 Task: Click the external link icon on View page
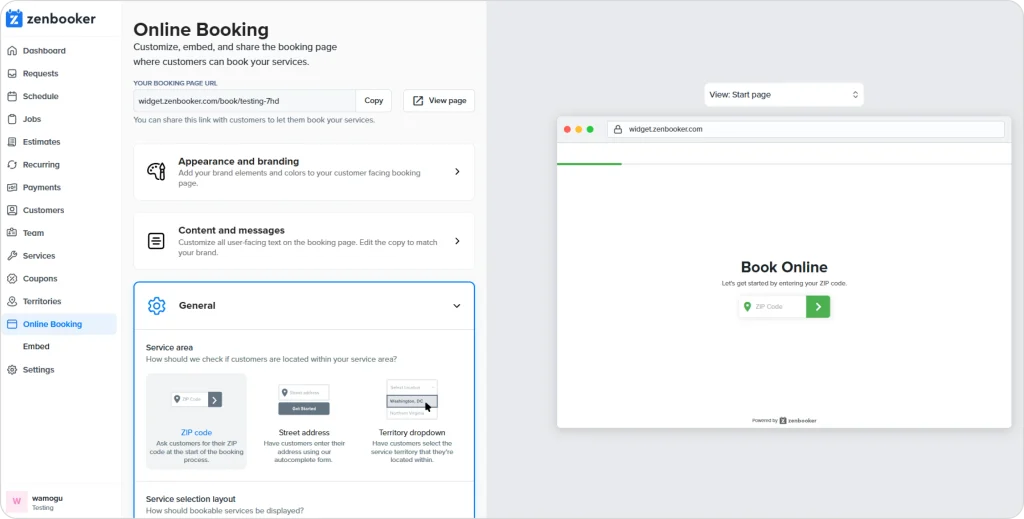coord(418,101)
